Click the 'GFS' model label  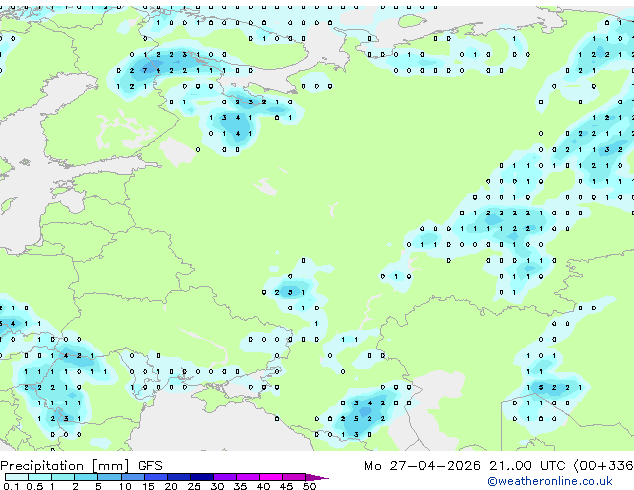click(150, 466)
